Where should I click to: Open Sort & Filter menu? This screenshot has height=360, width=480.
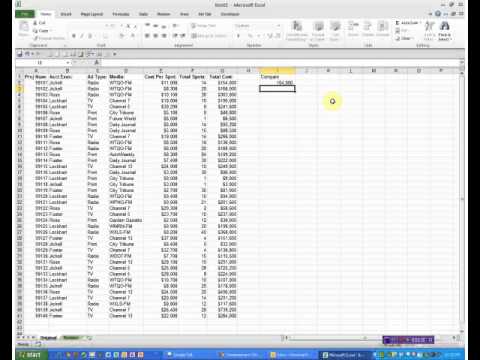(x=430, y=31)
